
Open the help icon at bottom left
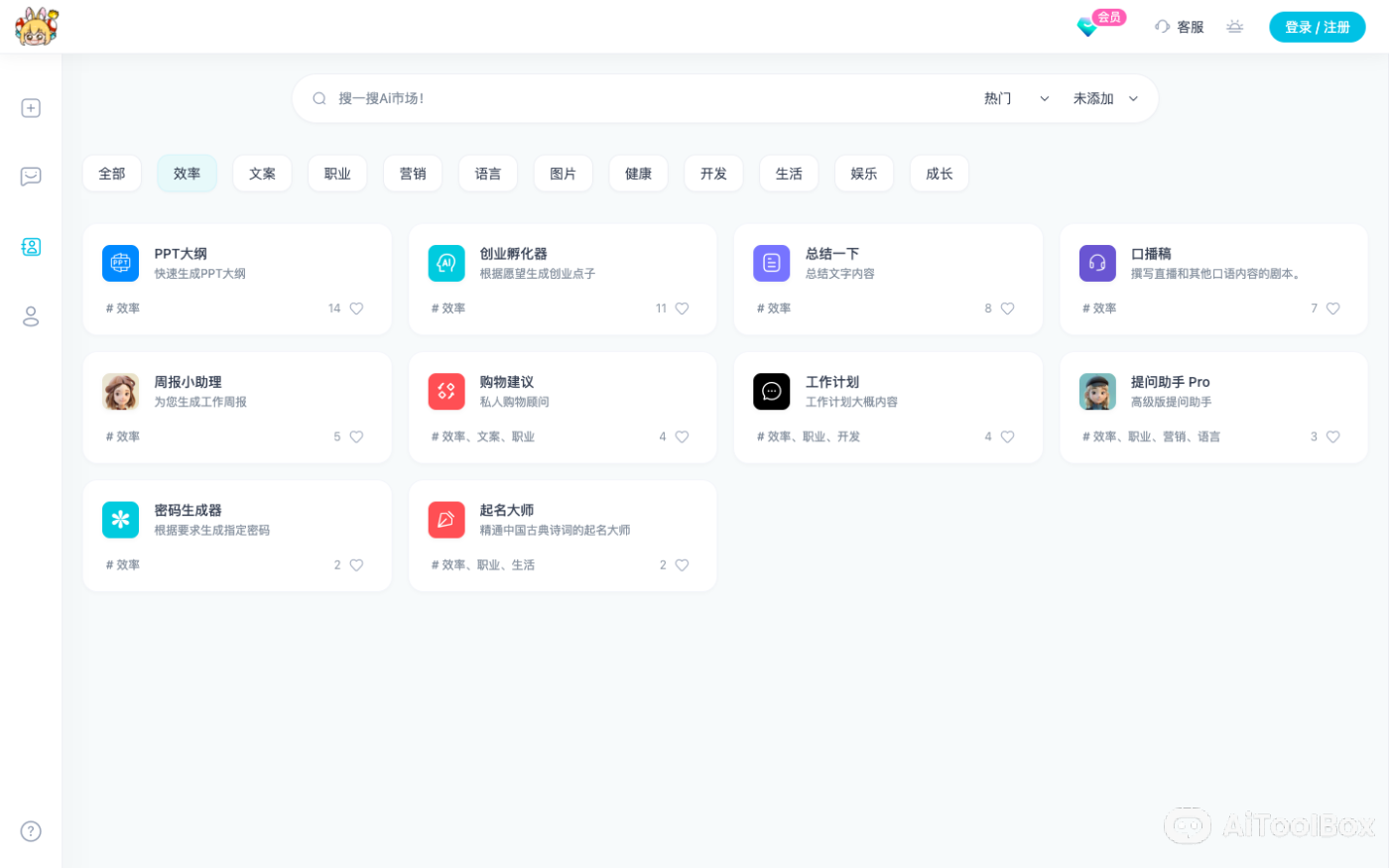pos(31,831)
